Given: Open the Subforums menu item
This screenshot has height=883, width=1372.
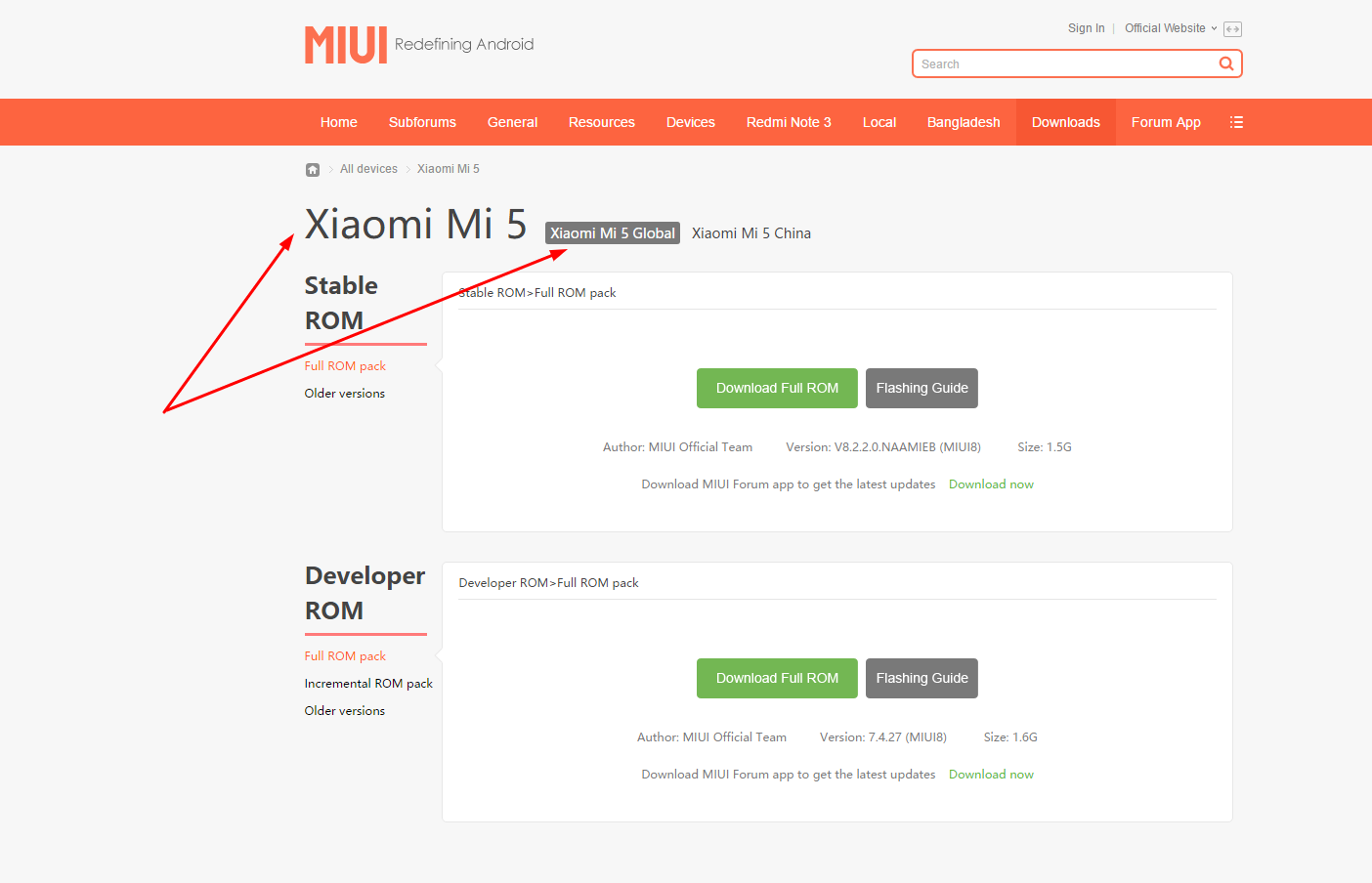Looking at the screenshot, I should pyautogui.click(x=422, y=122).
